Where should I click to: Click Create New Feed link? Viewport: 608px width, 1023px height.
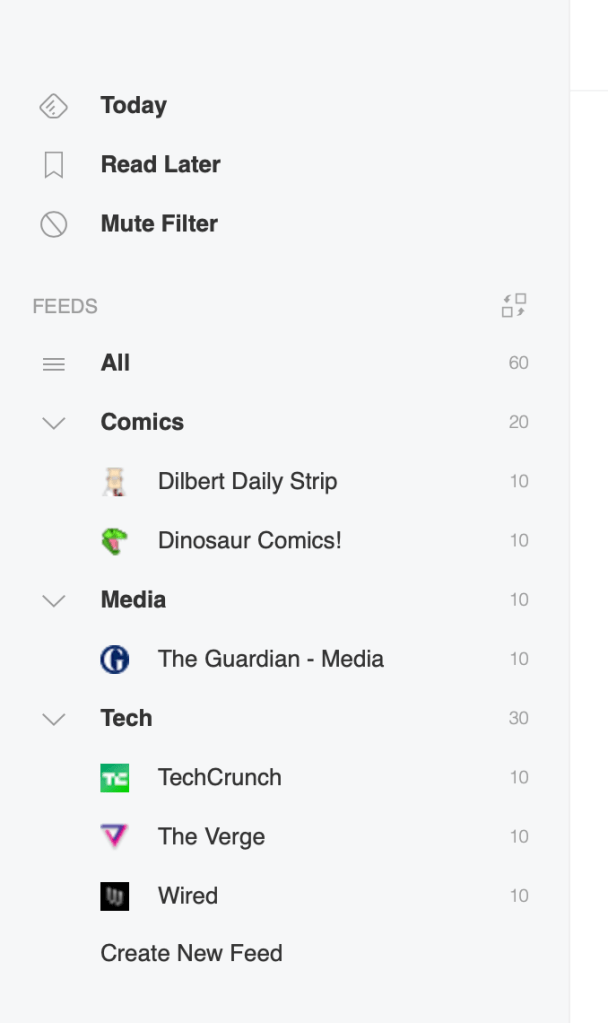coord(191,953)
